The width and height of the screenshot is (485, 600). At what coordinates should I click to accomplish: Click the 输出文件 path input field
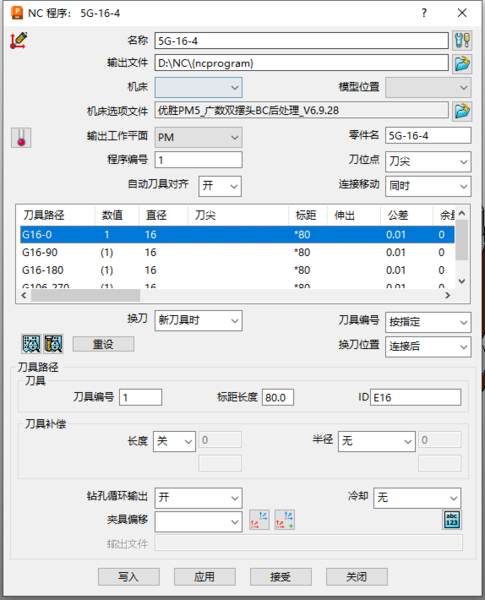[301, 63]
